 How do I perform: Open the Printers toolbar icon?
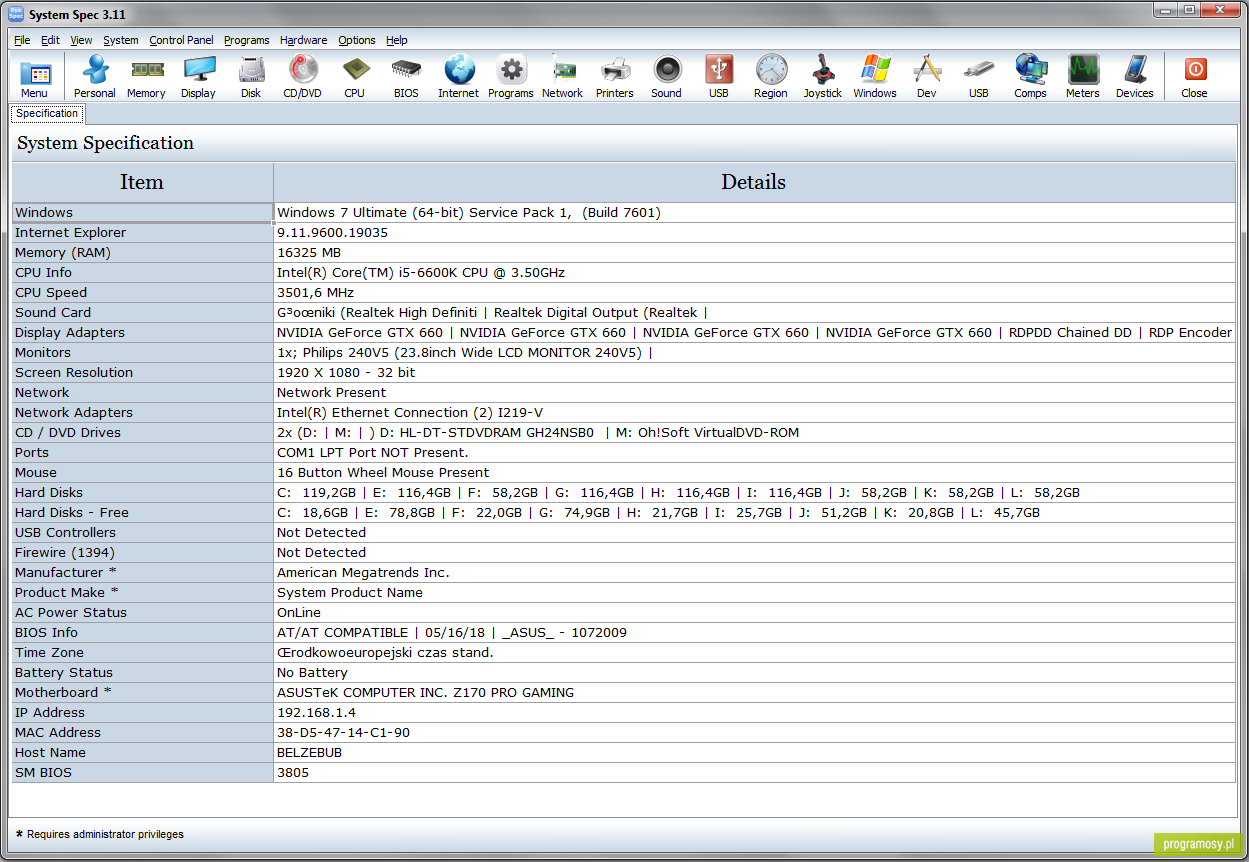pos(614,77)
